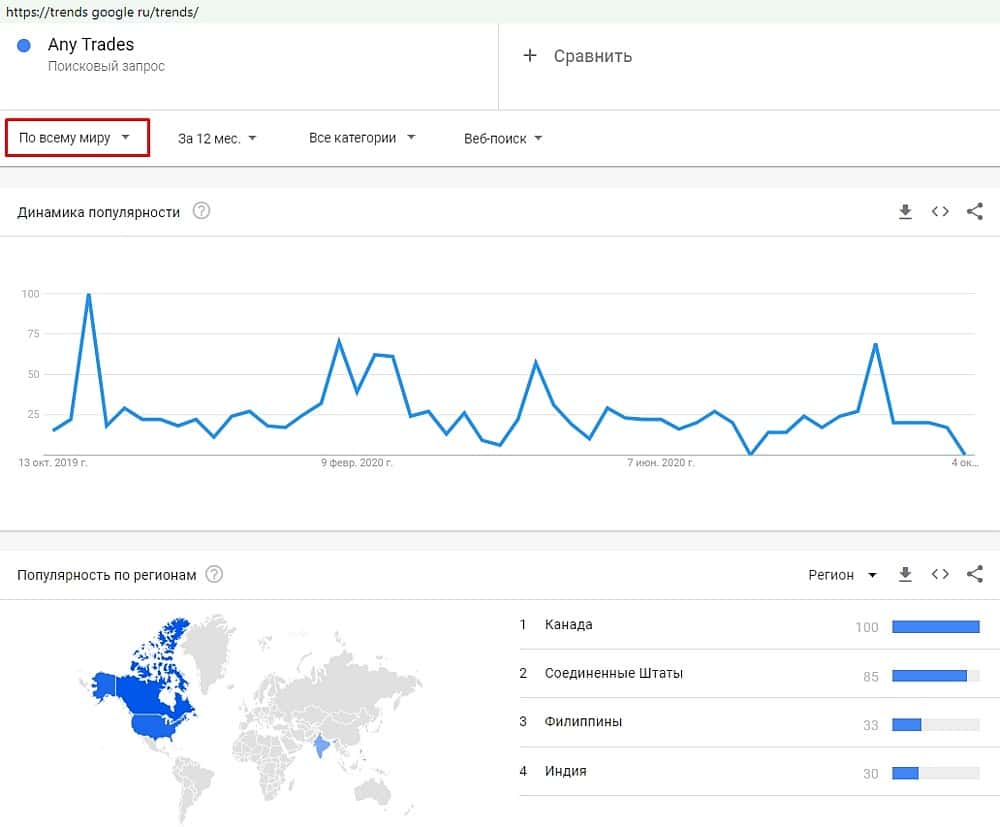This screenshot has height=827, width=1000.
Task: Share the regional popularity panel
Action: coord(975,574)
